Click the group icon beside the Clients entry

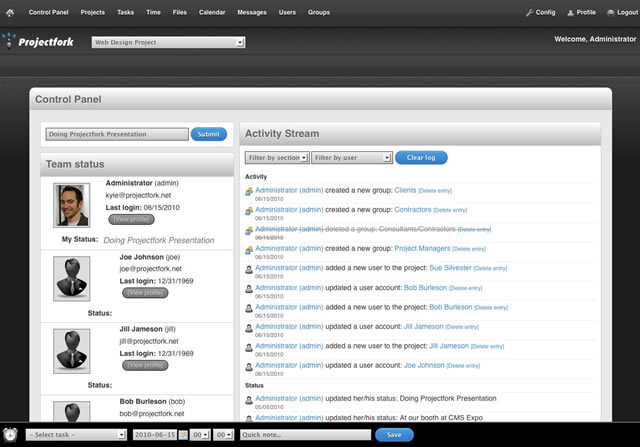tap(249, 190)
